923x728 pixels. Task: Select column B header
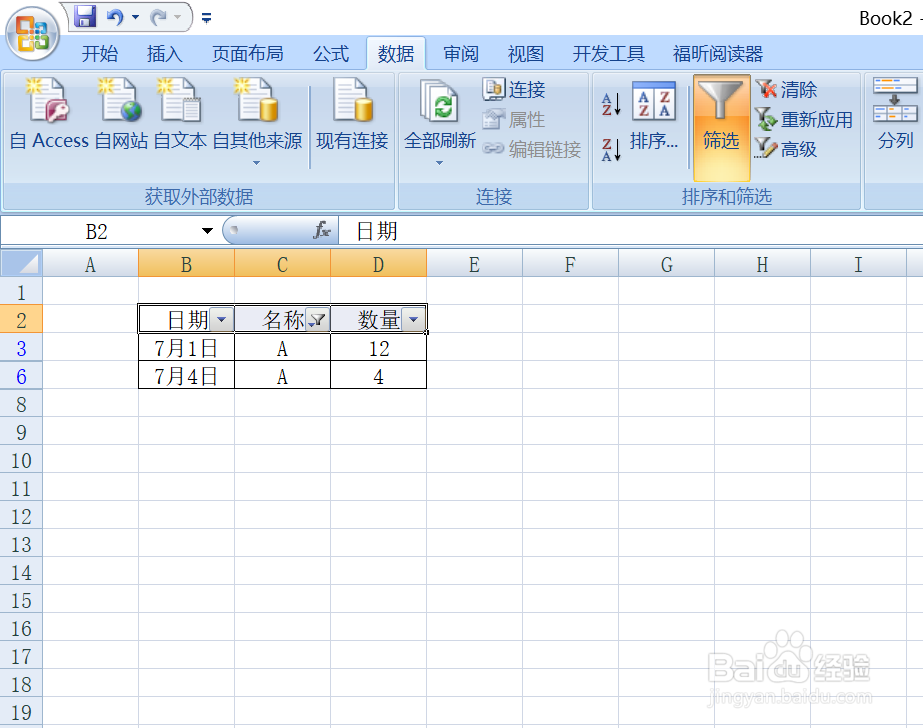point(186,264)
